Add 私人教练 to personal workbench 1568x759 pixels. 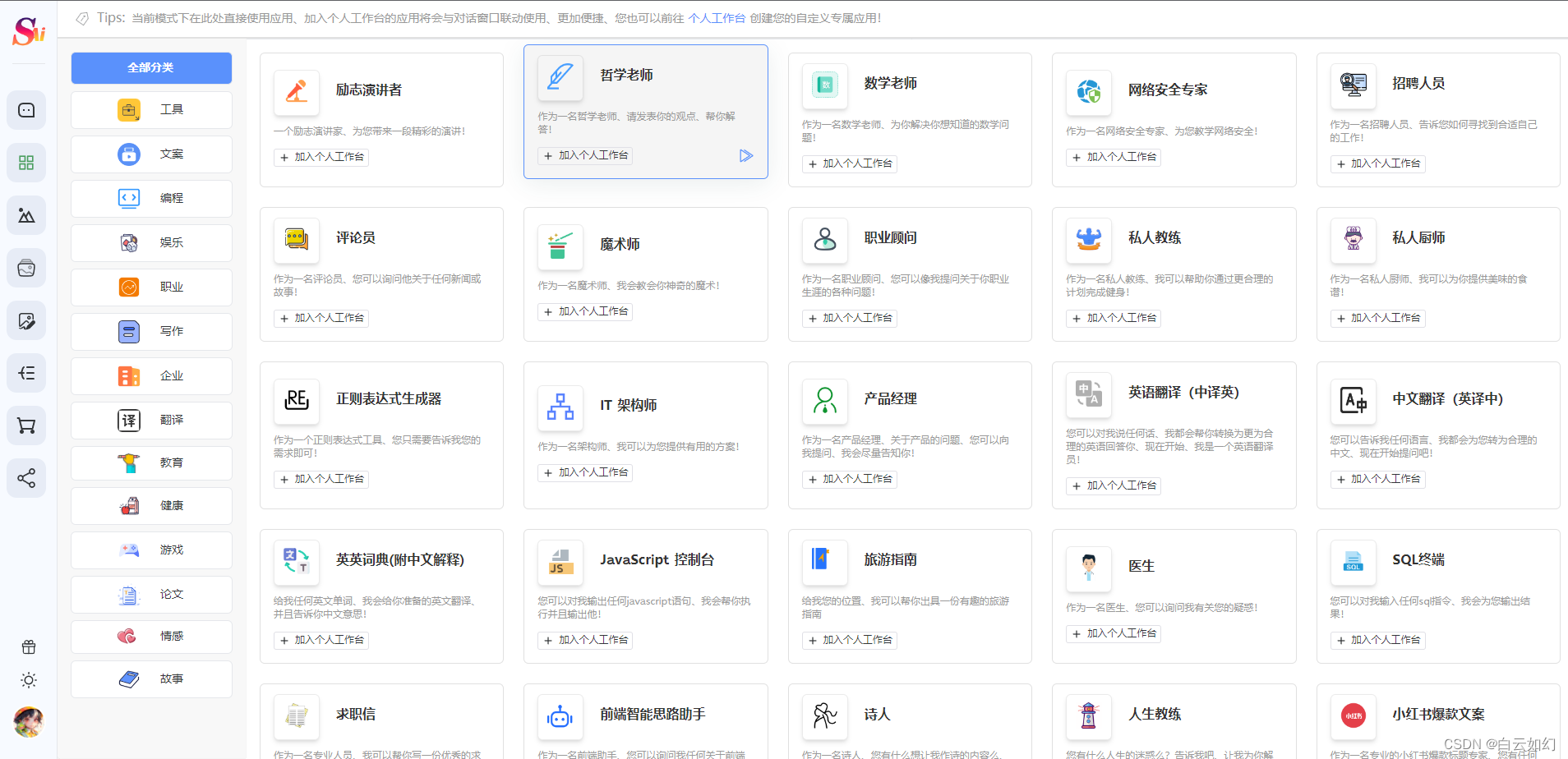click(x=1114, y=318)
